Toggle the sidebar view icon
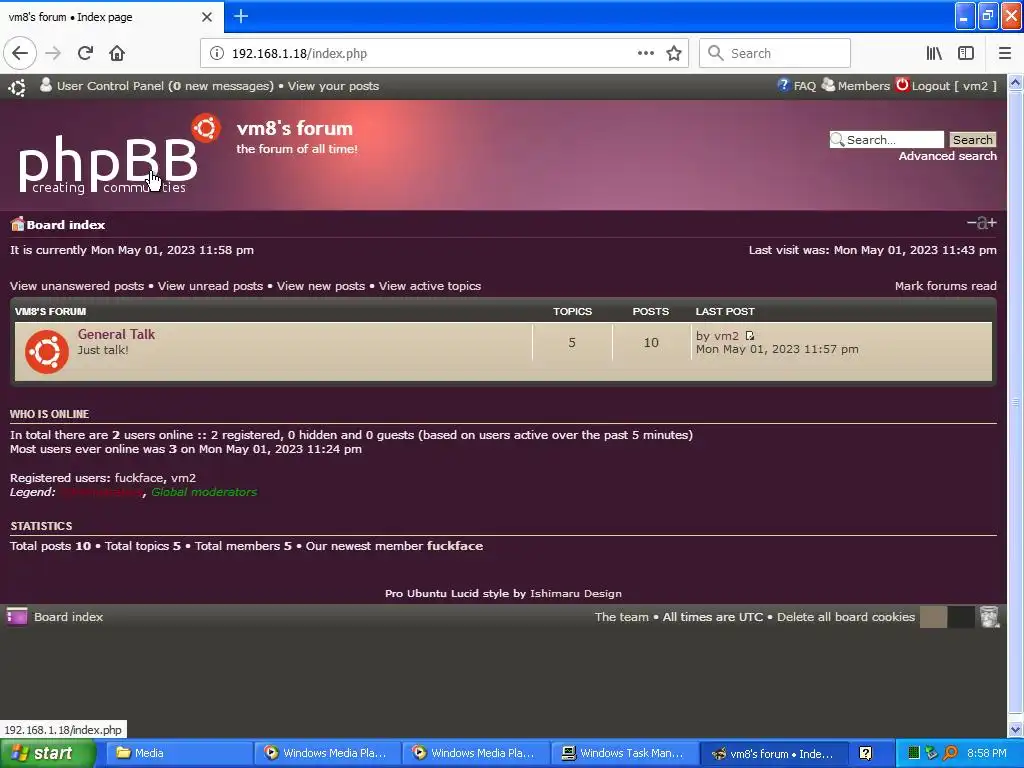1024x768 pixels. [x=966, y=53]
